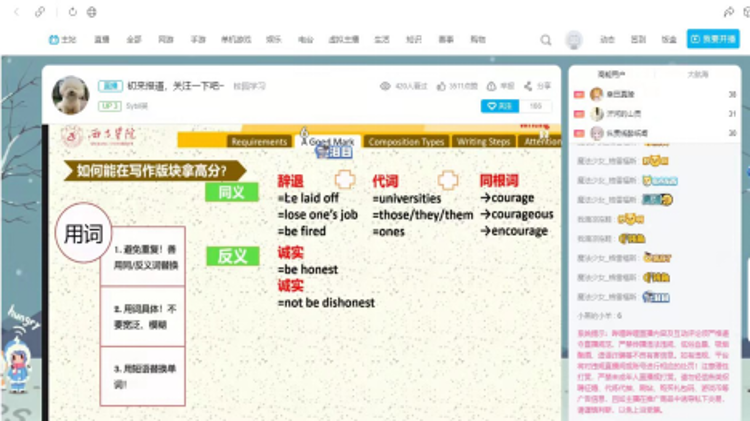
Task: Click the browser refresh icon
Action: pos(73,12)
